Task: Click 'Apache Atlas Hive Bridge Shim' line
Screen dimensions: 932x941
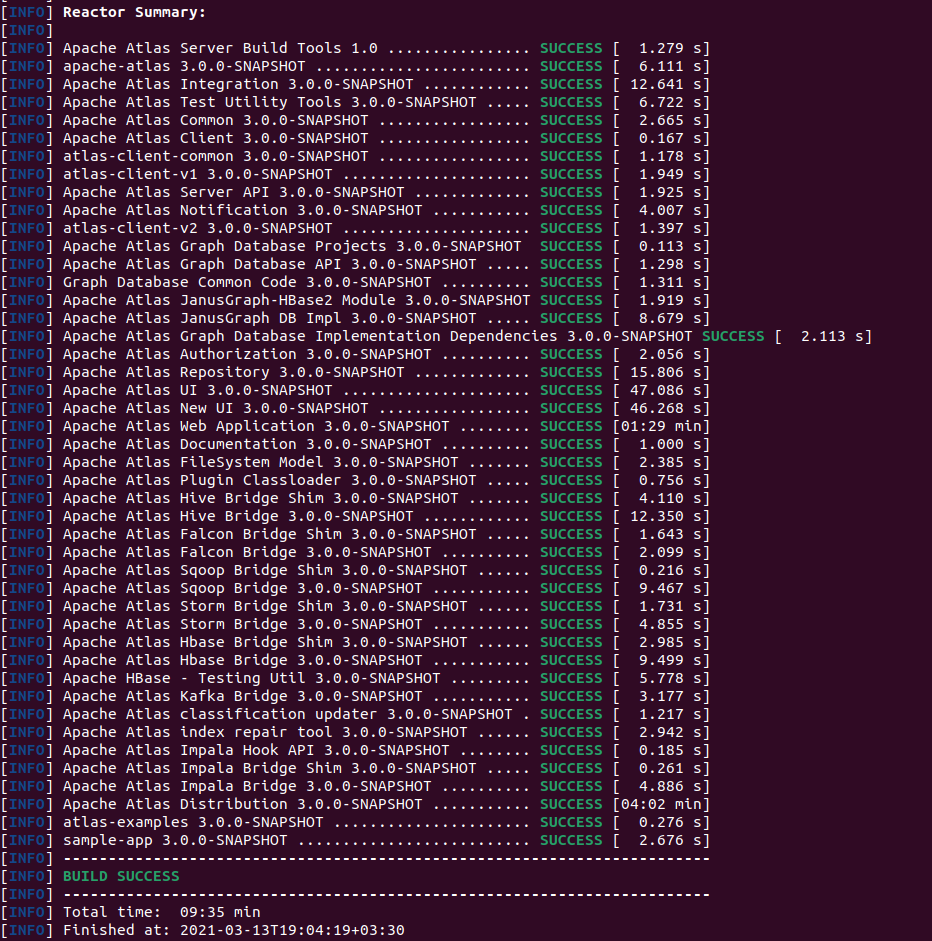Action: [260, 498]
